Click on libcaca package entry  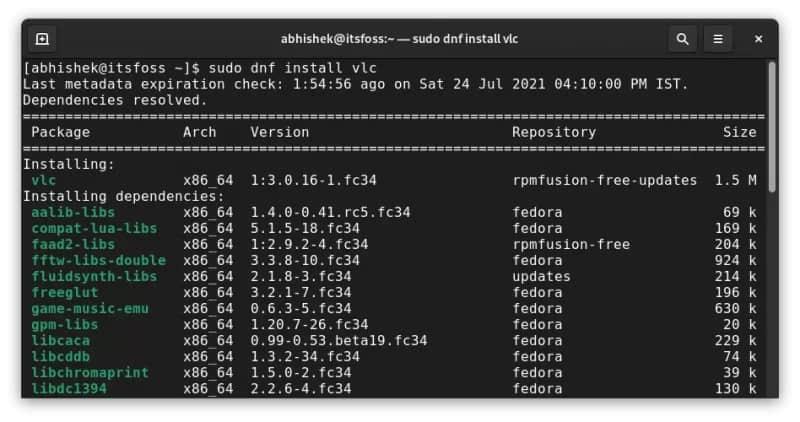point(61,340)
